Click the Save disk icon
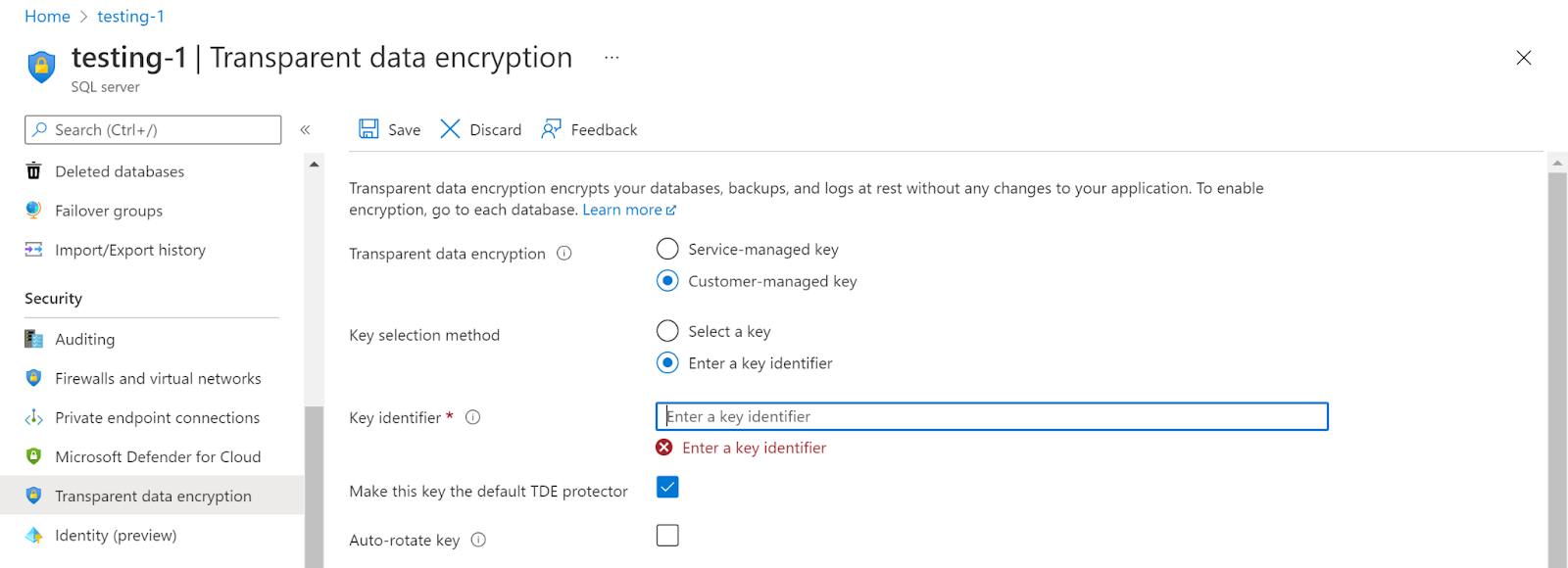Screen dimensions: 1568x568 (368, 129)
